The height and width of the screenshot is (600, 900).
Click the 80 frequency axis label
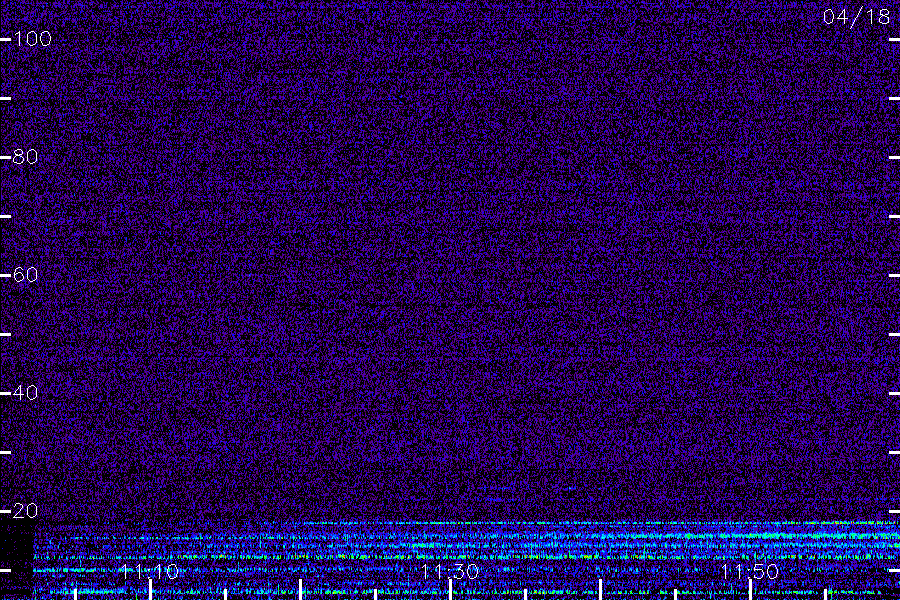click(25, 157)
